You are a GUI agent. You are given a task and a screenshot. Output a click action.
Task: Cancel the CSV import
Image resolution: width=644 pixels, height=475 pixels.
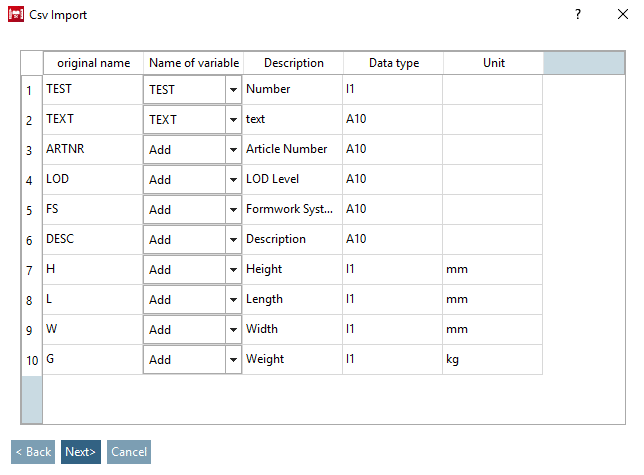(x=129, y=452)
